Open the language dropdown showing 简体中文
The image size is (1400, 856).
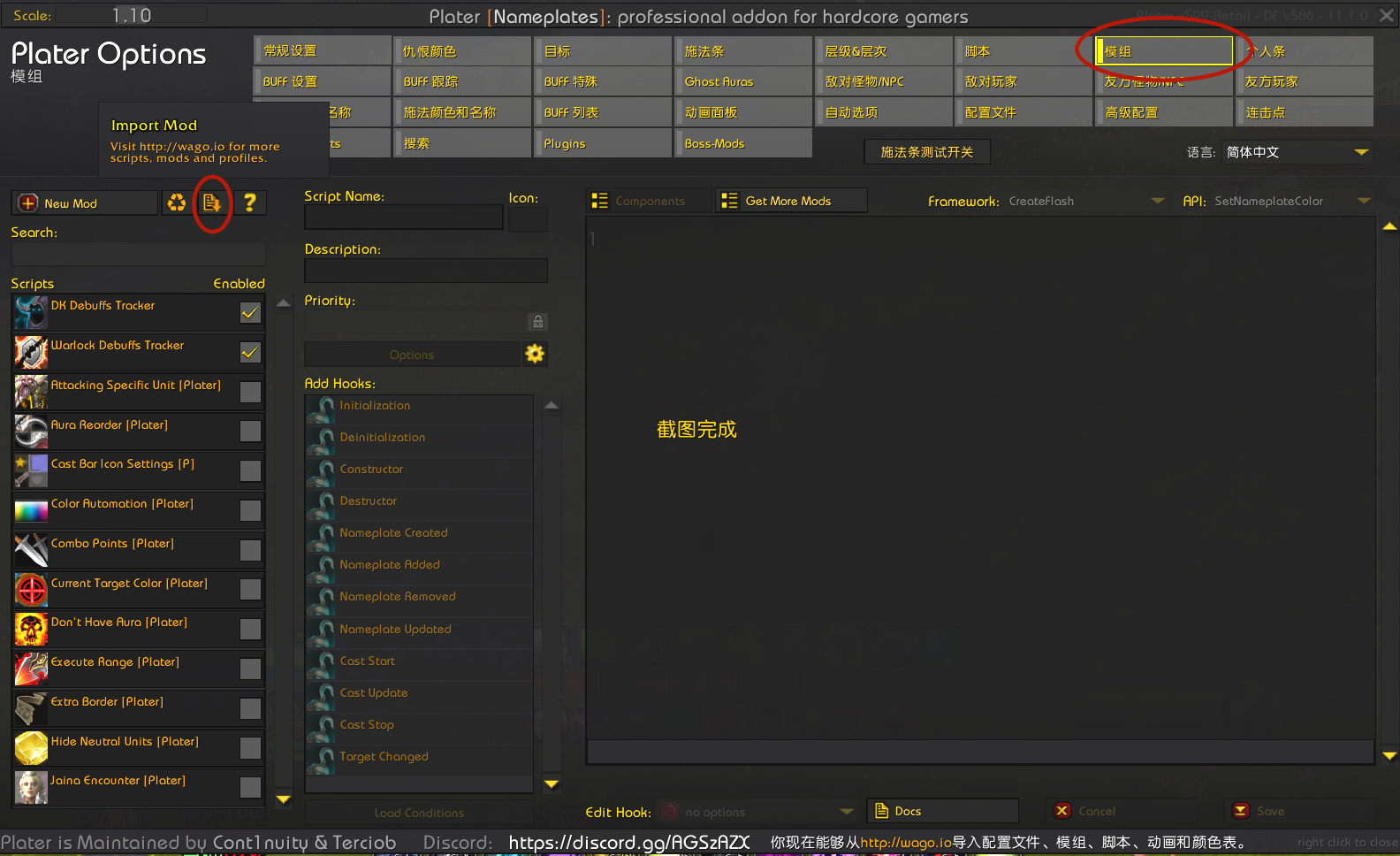[1297, 152]
